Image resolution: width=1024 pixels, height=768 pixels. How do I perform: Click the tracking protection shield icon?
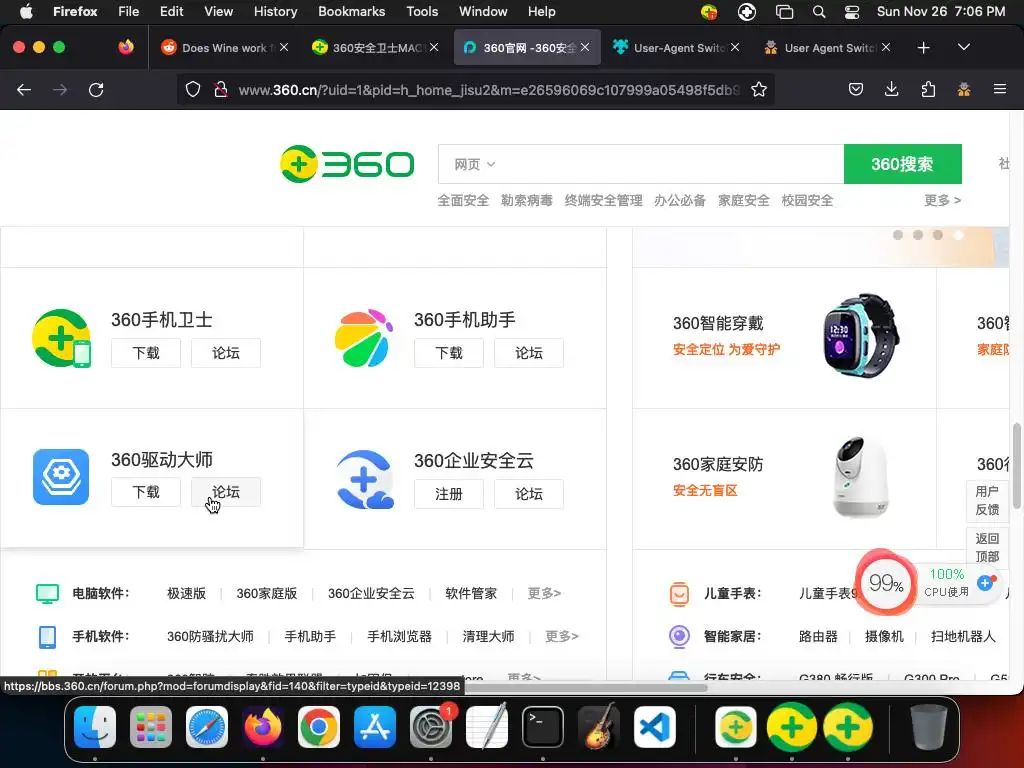point(193,89)
